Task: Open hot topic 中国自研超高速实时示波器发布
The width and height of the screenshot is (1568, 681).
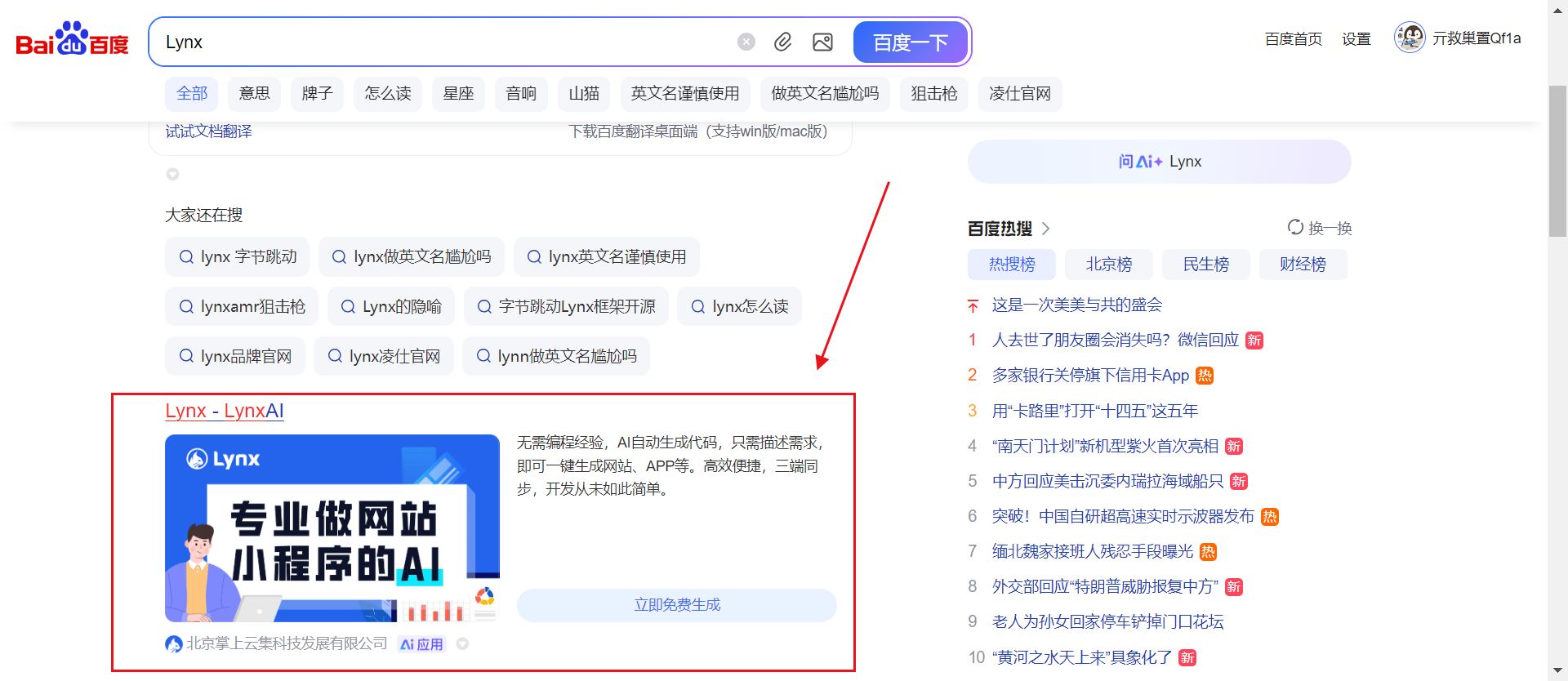Action: tap(1123, 516)
